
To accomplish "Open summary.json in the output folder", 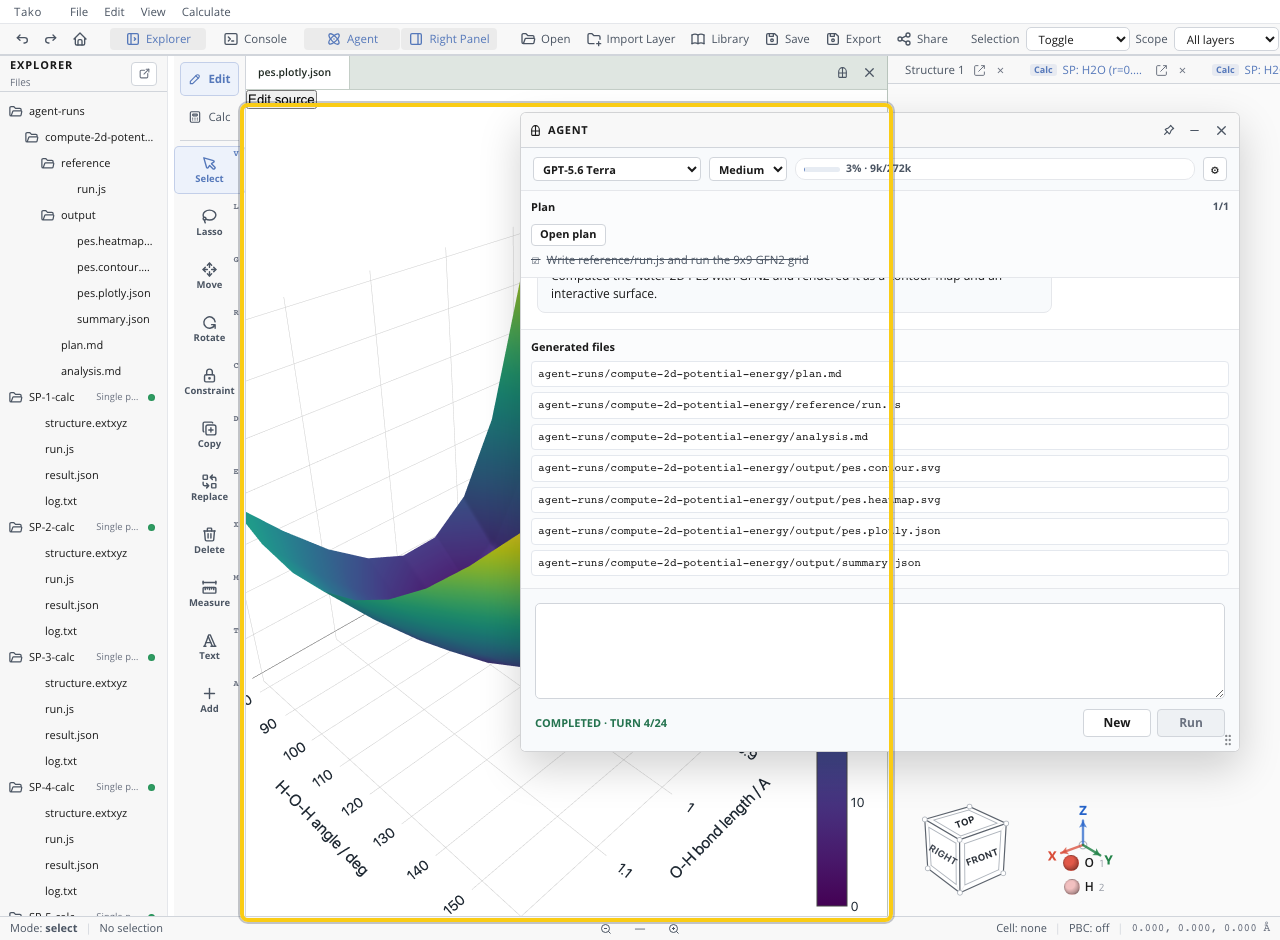I will (113, 319).
